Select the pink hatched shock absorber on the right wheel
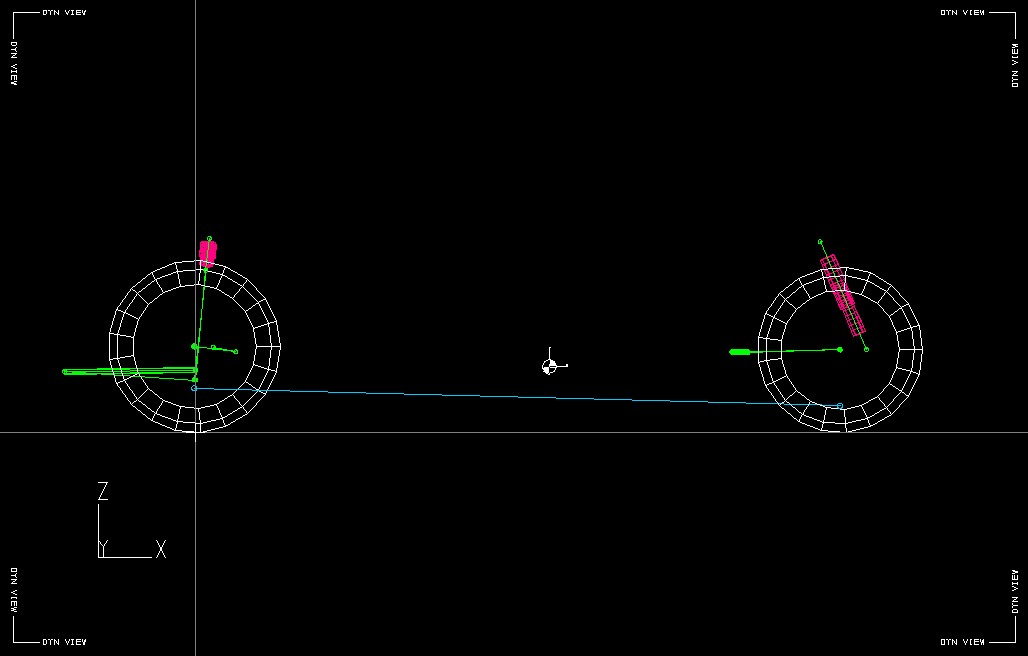 (x=843, y=294)
